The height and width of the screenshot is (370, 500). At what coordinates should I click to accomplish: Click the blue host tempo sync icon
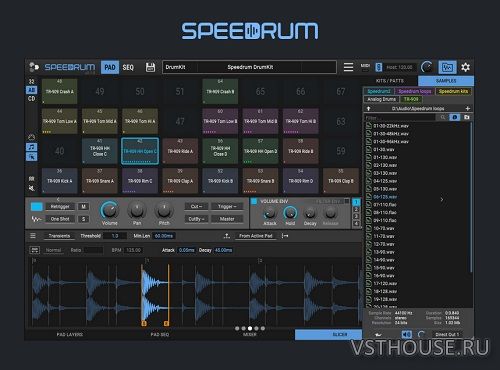click(x=379, y=67)
